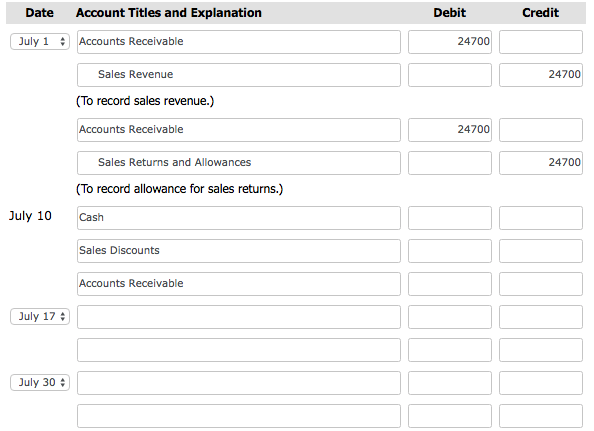Click the first credit field for July 30
Viewport: 594px width, 431px height.
[541, 383]
